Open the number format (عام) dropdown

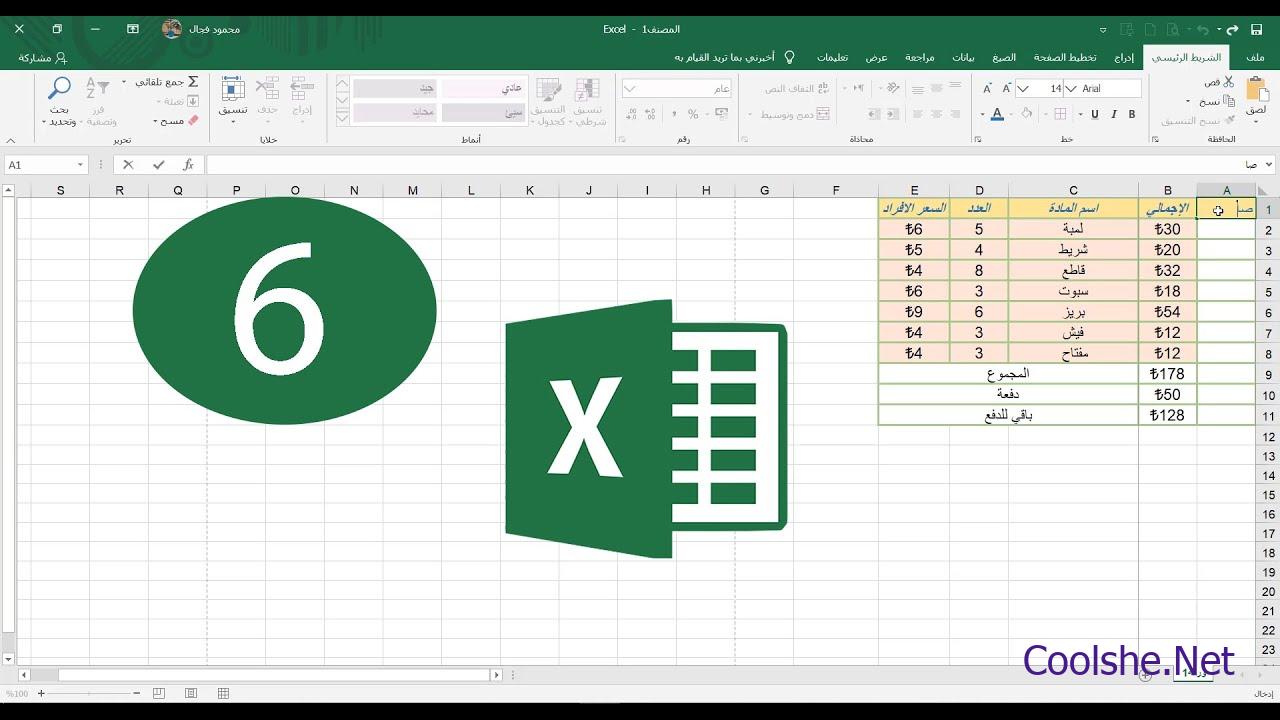pos(630,89)
